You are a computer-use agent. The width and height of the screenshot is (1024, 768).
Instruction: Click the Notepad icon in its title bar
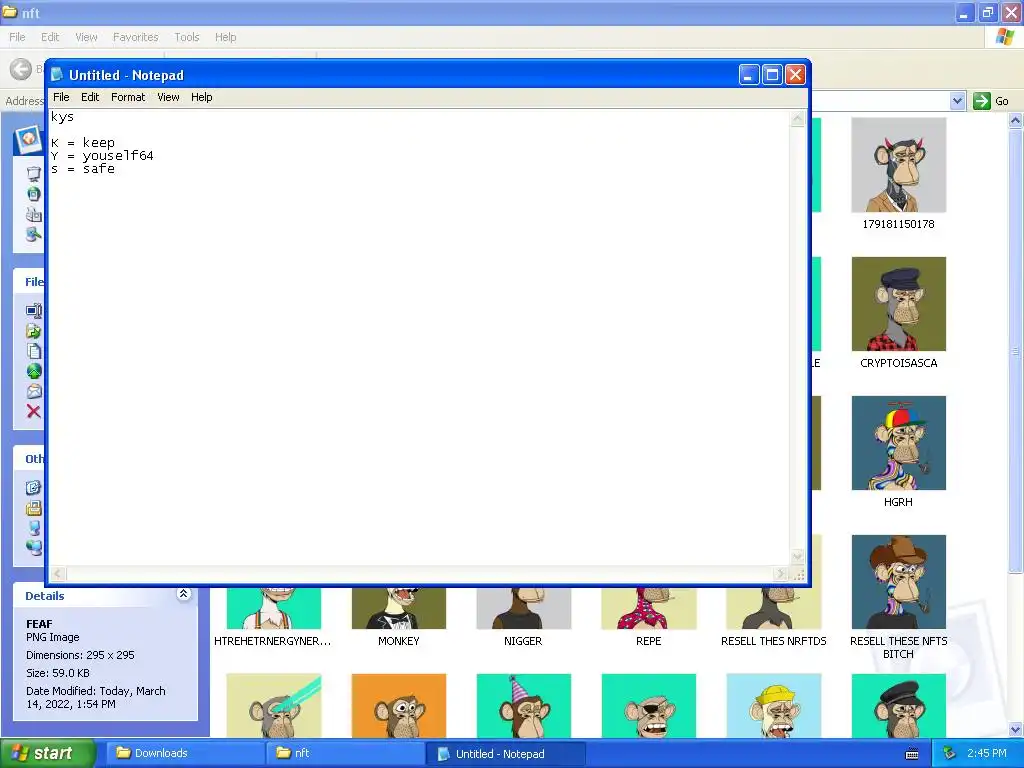coord(58,74)
